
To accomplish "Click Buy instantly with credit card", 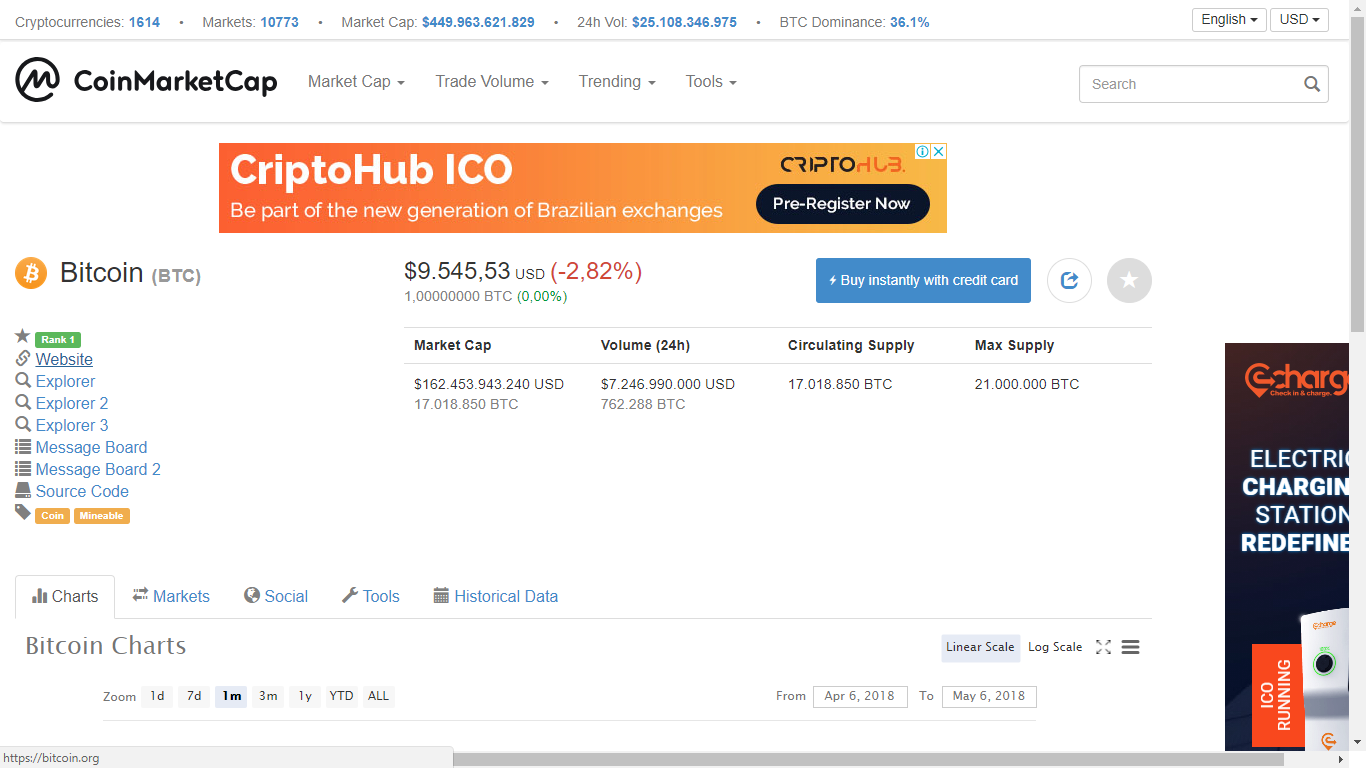I will click(x=923, y=280).
